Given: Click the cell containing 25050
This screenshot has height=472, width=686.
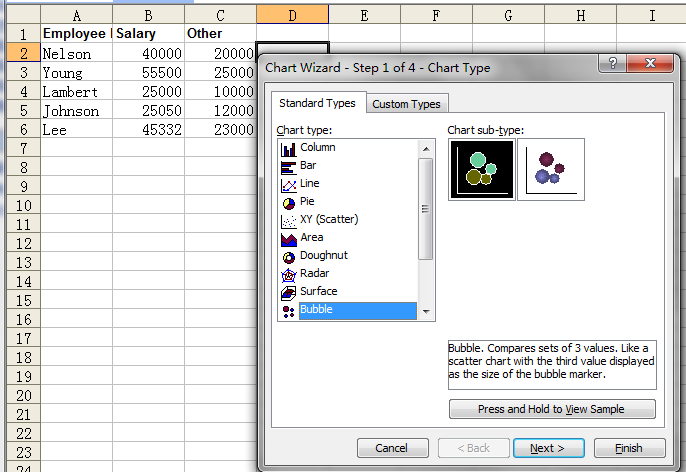Looking at the screenshot, I should click(148, 110).
